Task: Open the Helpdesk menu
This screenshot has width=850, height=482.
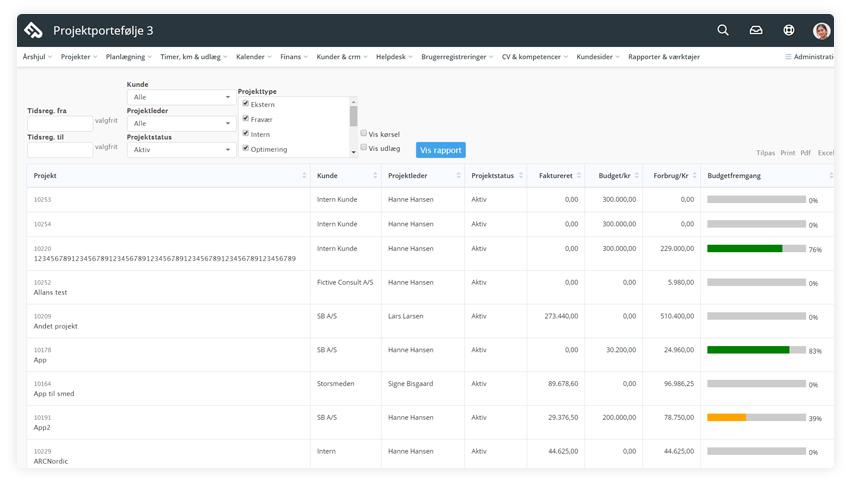Action: tap(394, 56)
